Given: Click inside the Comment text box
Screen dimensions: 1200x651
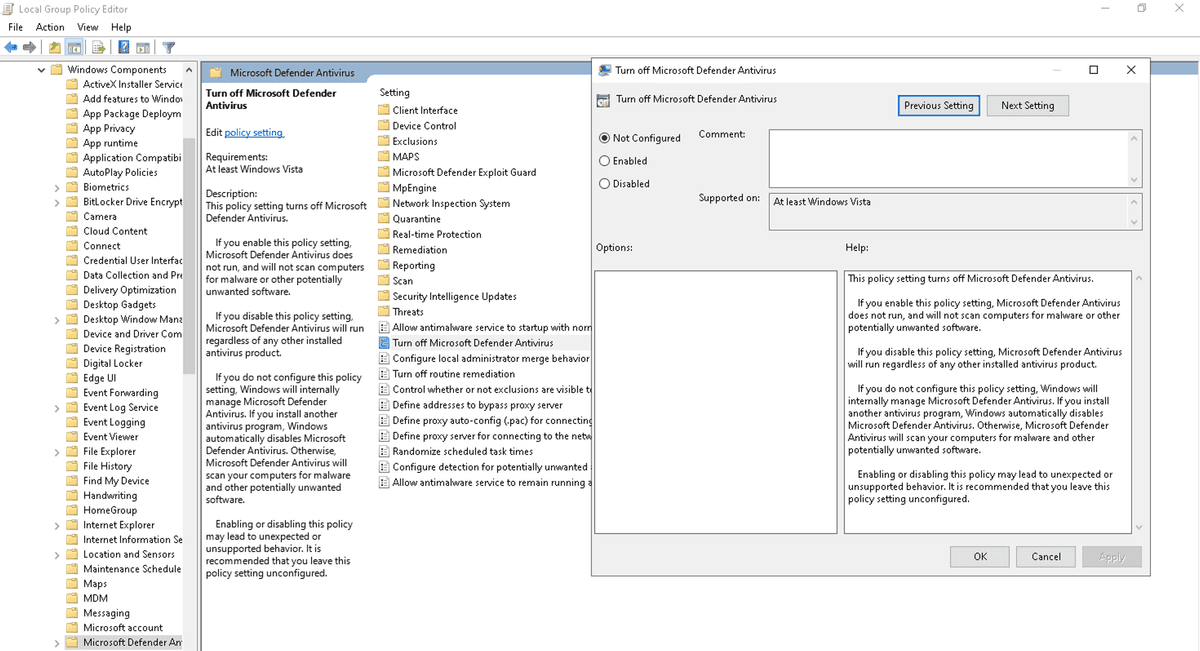Looking at the screenshot, I should pos(948,158).
